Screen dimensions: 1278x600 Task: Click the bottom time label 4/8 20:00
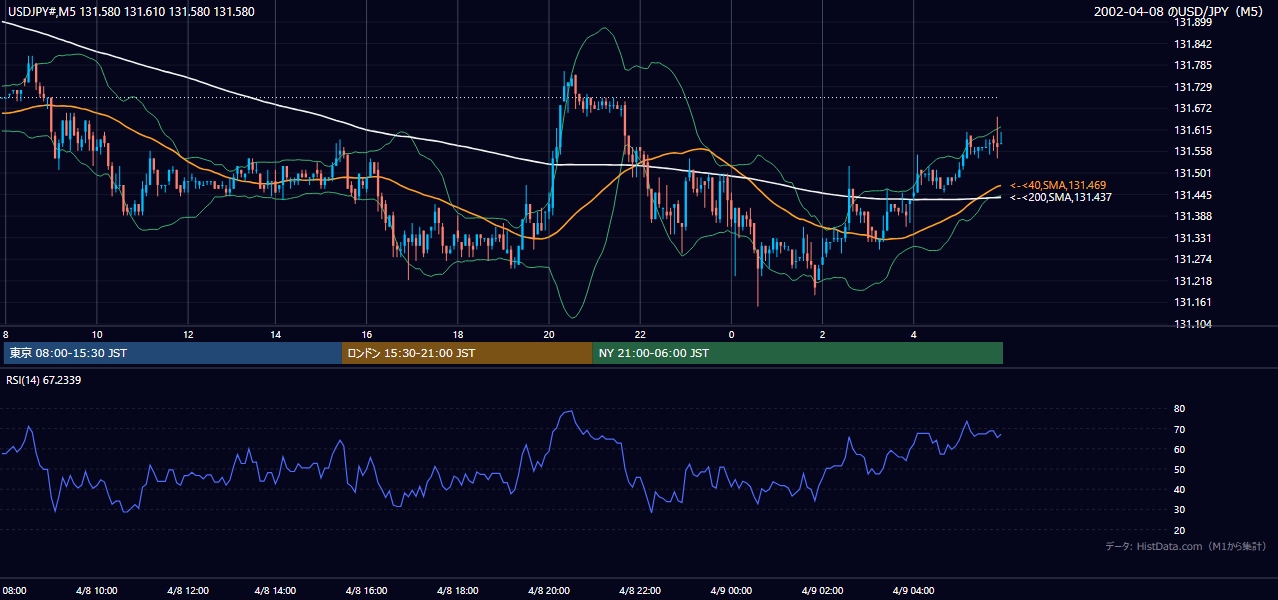[x=549, y=590]
